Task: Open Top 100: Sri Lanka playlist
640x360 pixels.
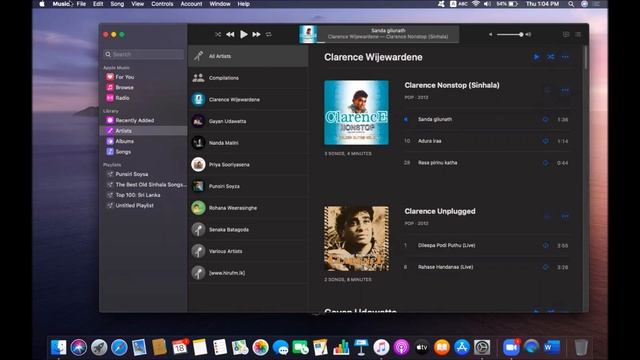Action: tap(137, 195)
